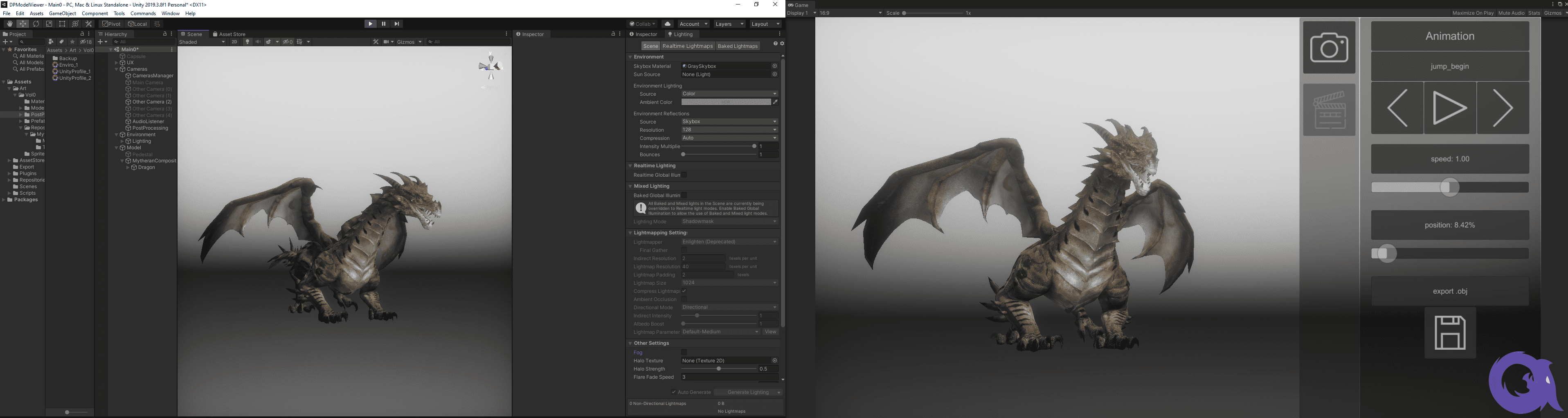Click the editor Pause button
The height and width of the screenshot is (418, 1568).
click(x=383, y=24)
